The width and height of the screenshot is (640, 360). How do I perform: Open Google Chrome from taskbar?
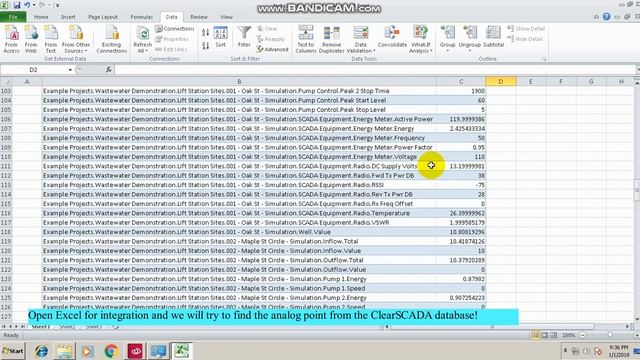click(x=111, y=351)
